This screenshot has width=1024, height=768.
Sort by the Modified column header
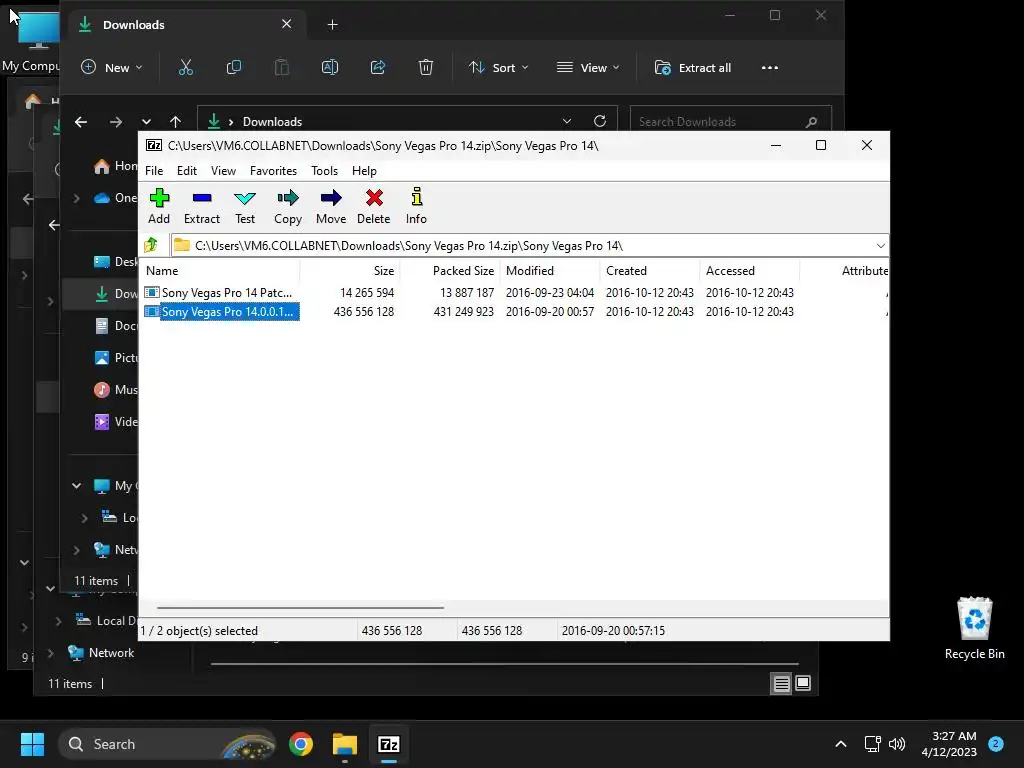550,270
